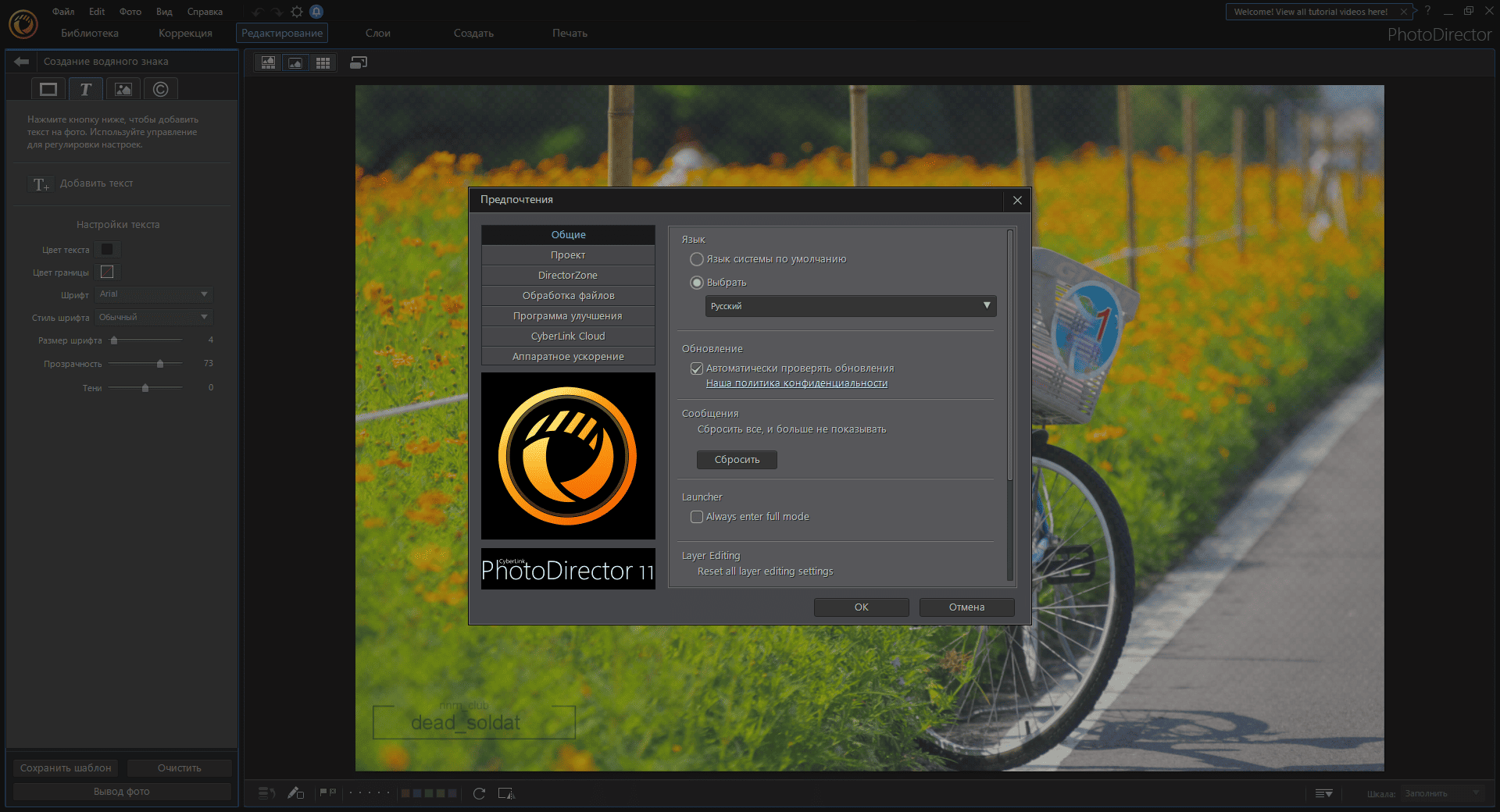Select Проект preferences category
This screenshot has width=1500, height=812.
click(x=568, y=255)
